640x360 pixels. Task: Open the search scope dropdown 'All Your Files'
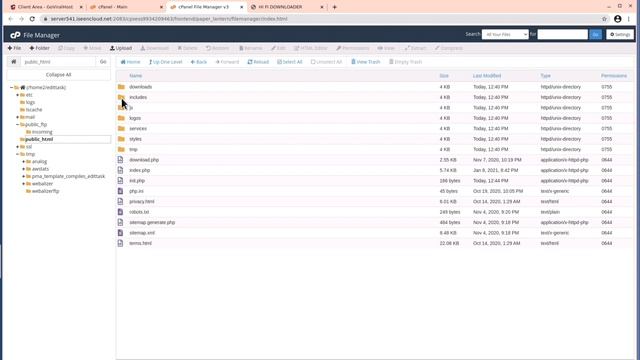tap(505, 35)
